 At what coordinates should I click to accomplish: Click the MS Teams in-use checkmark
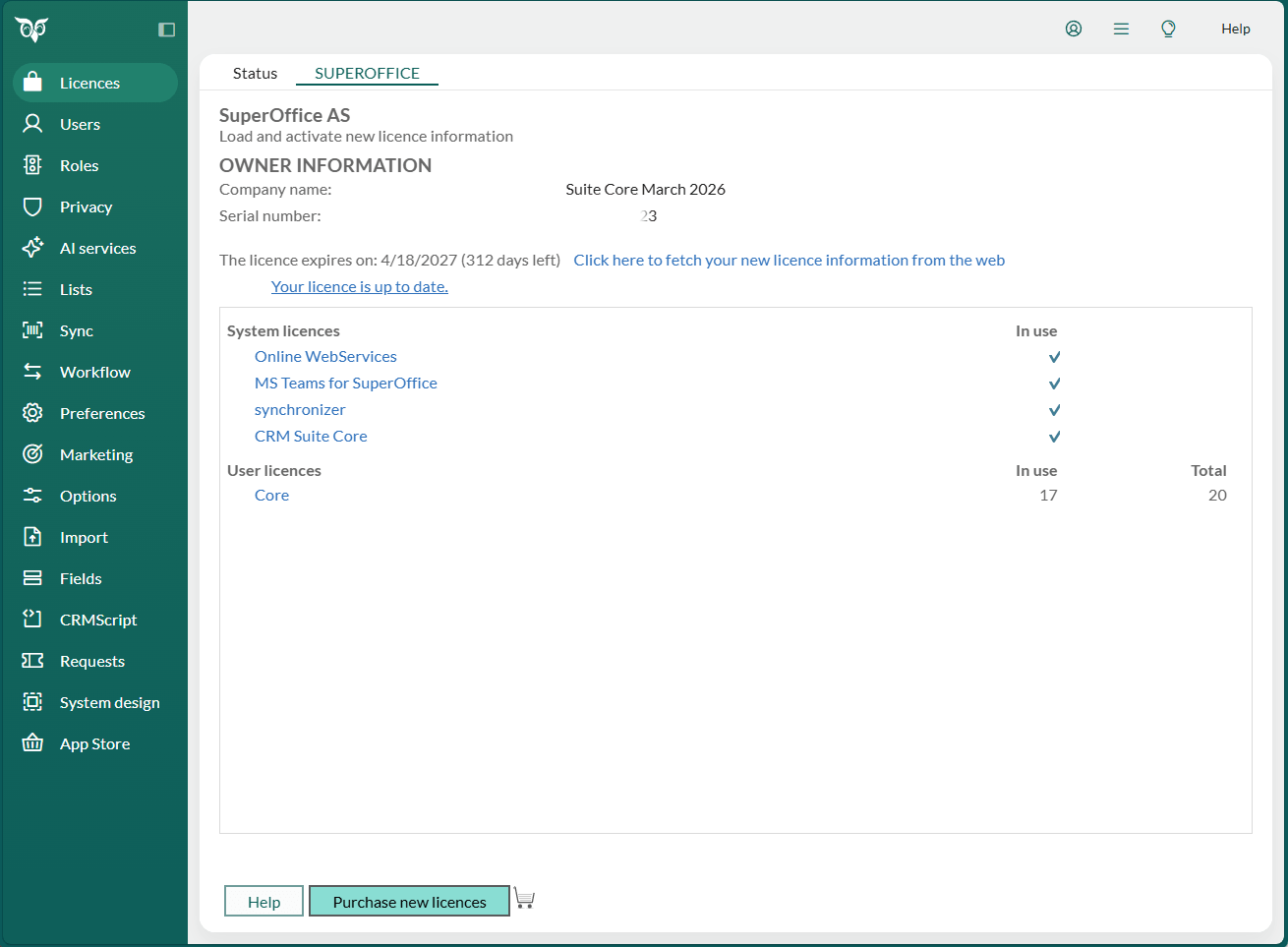tap(1054, 384)
